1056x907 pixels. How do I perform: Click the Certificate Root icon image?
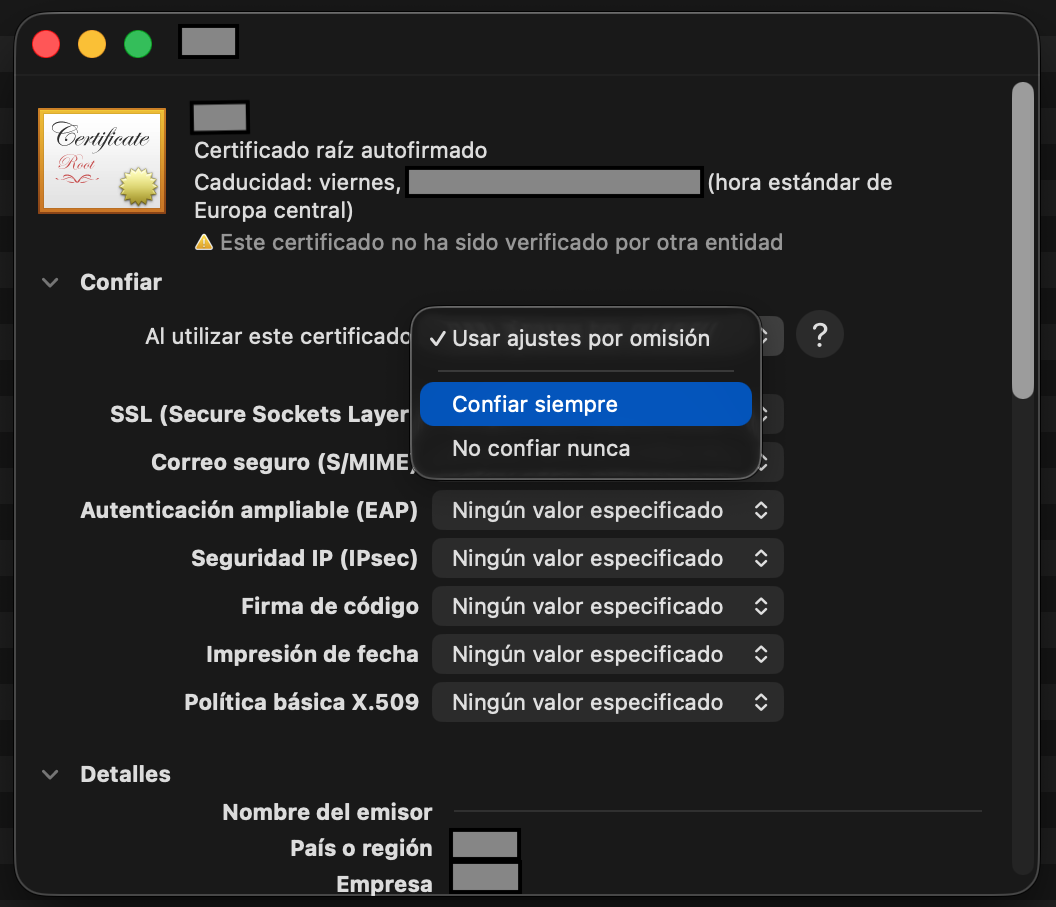click(x=102, y=161)
